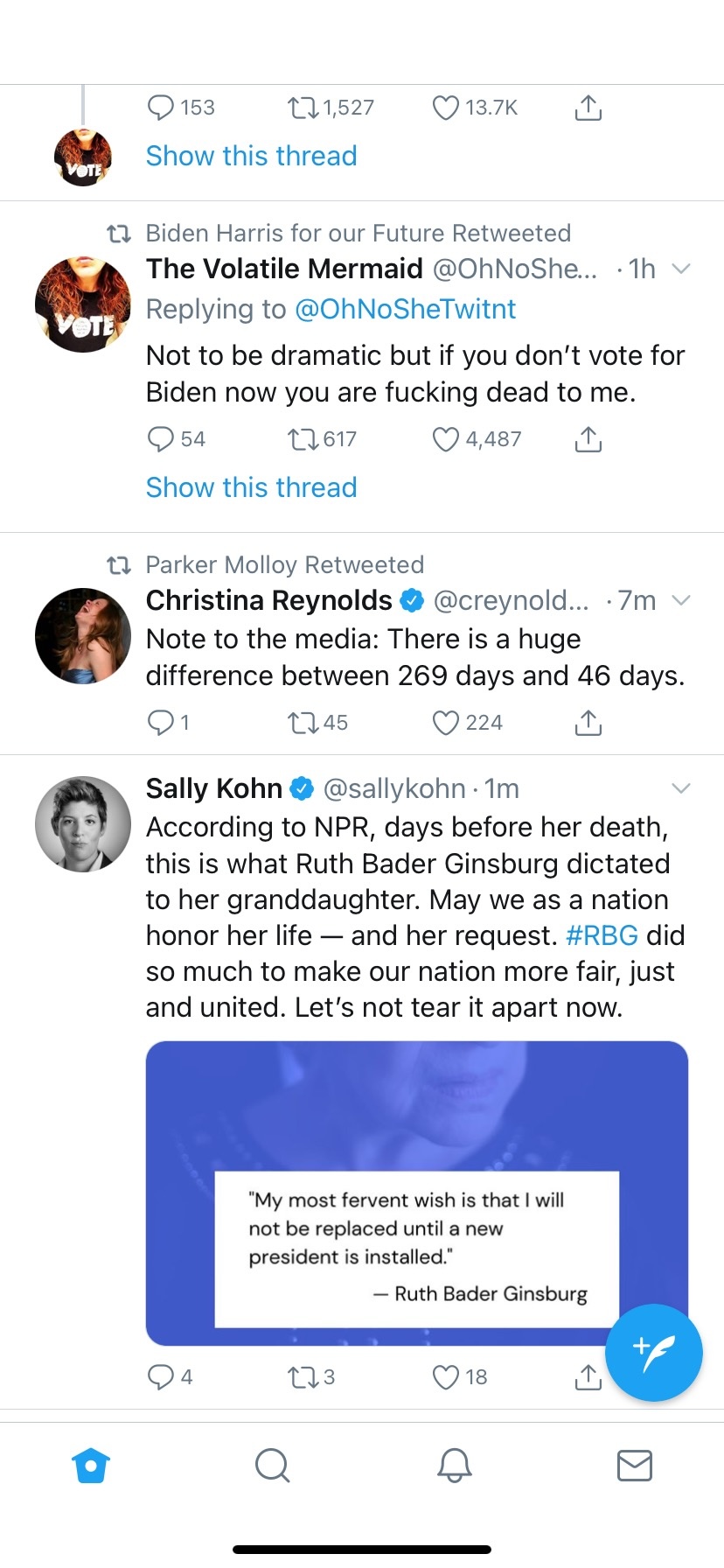
Task: Open chevron menu on Volatile Mermaid's tweet
Action: click(x=680, y=269)
